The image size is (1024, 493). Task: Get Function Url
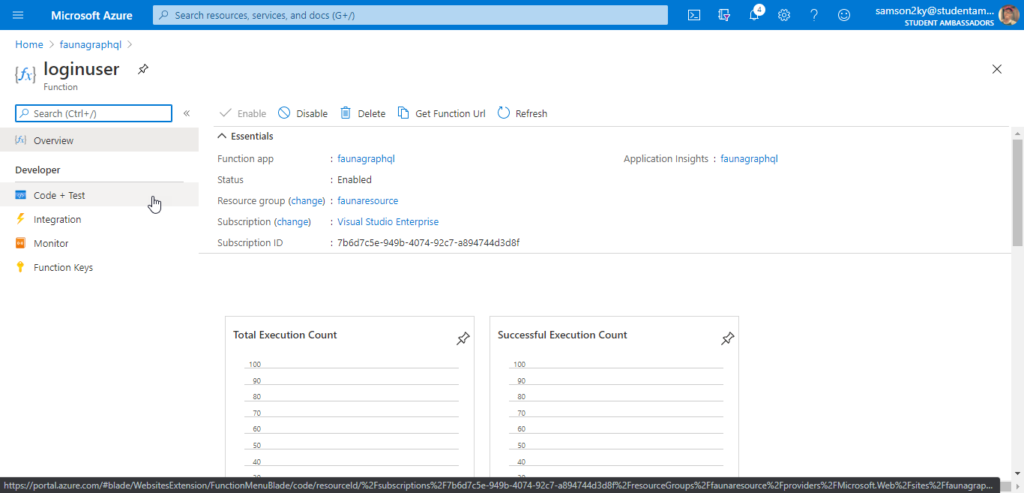tap(441, 114)
